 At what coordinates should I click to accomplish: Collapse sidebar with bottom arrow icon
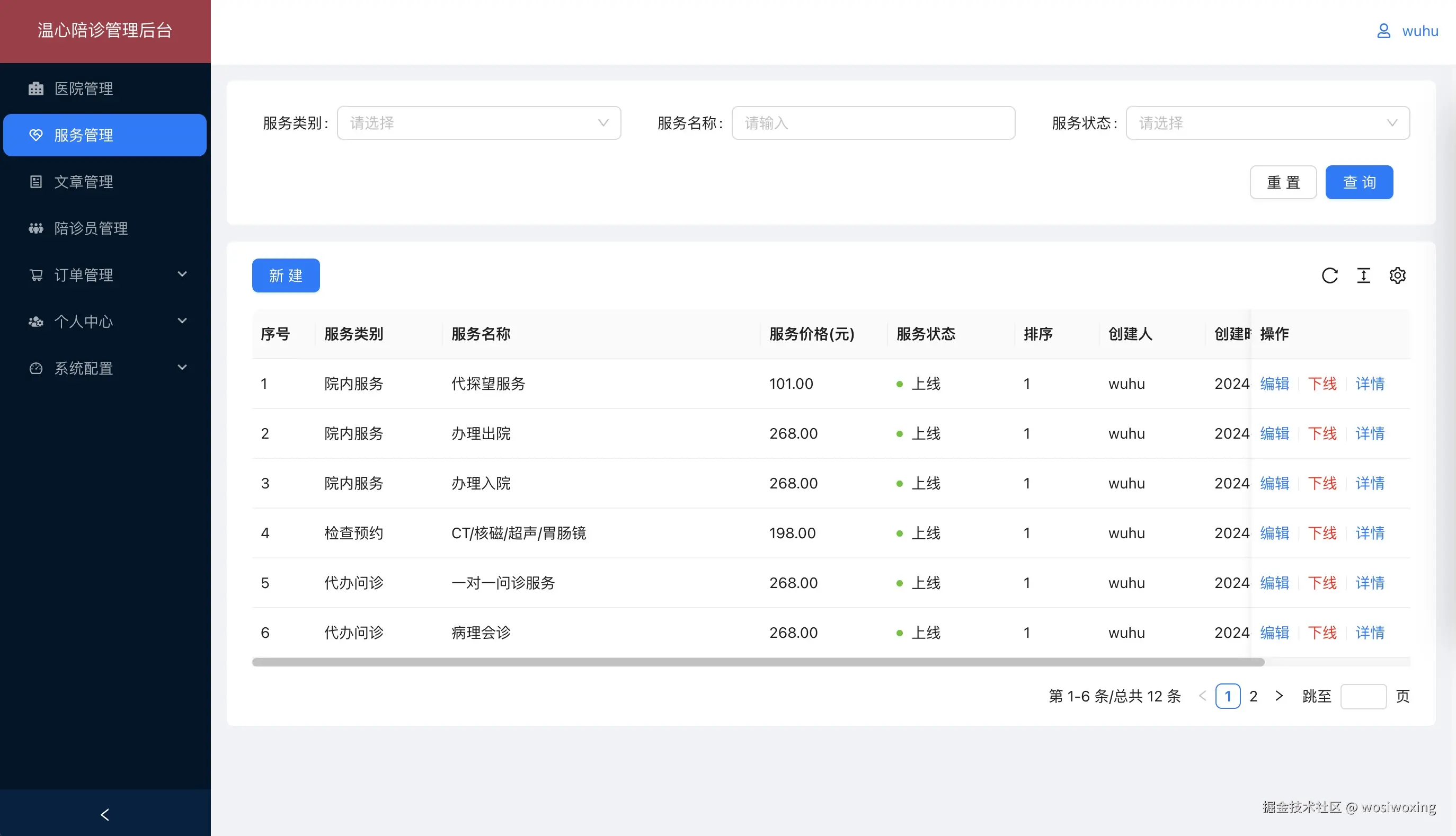tap(105, 814)
